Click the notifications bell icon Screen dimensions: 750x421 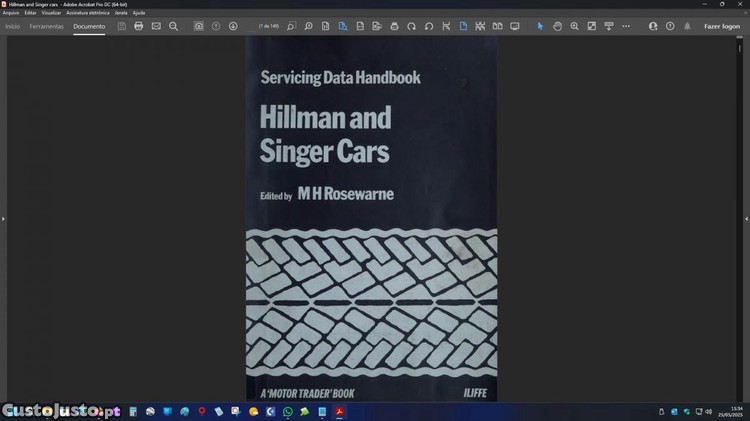[687, 26]
